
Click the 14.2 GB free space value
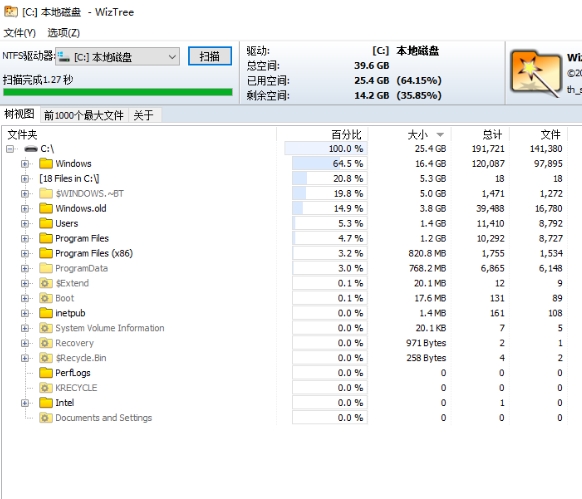(x=372, y=95)
